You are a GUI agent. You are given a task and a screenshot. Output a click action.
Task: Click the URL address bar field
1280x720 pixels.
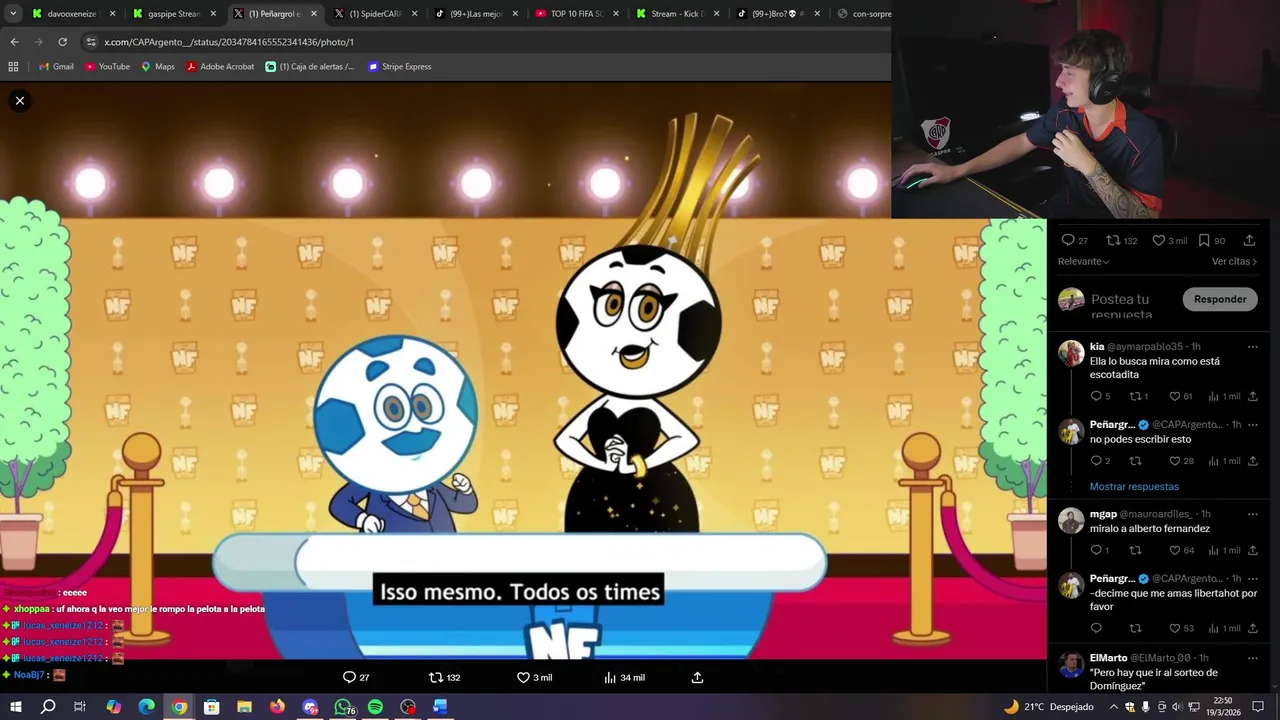coord(480,42)
